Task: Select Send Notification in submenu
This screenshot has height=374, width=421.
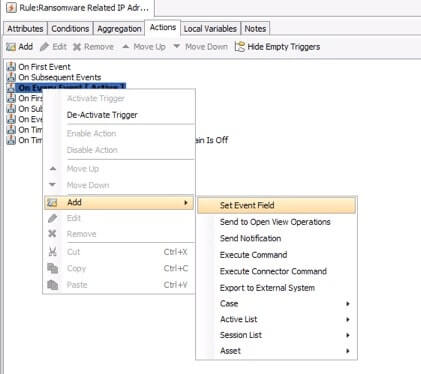Action: pos(276,238)
